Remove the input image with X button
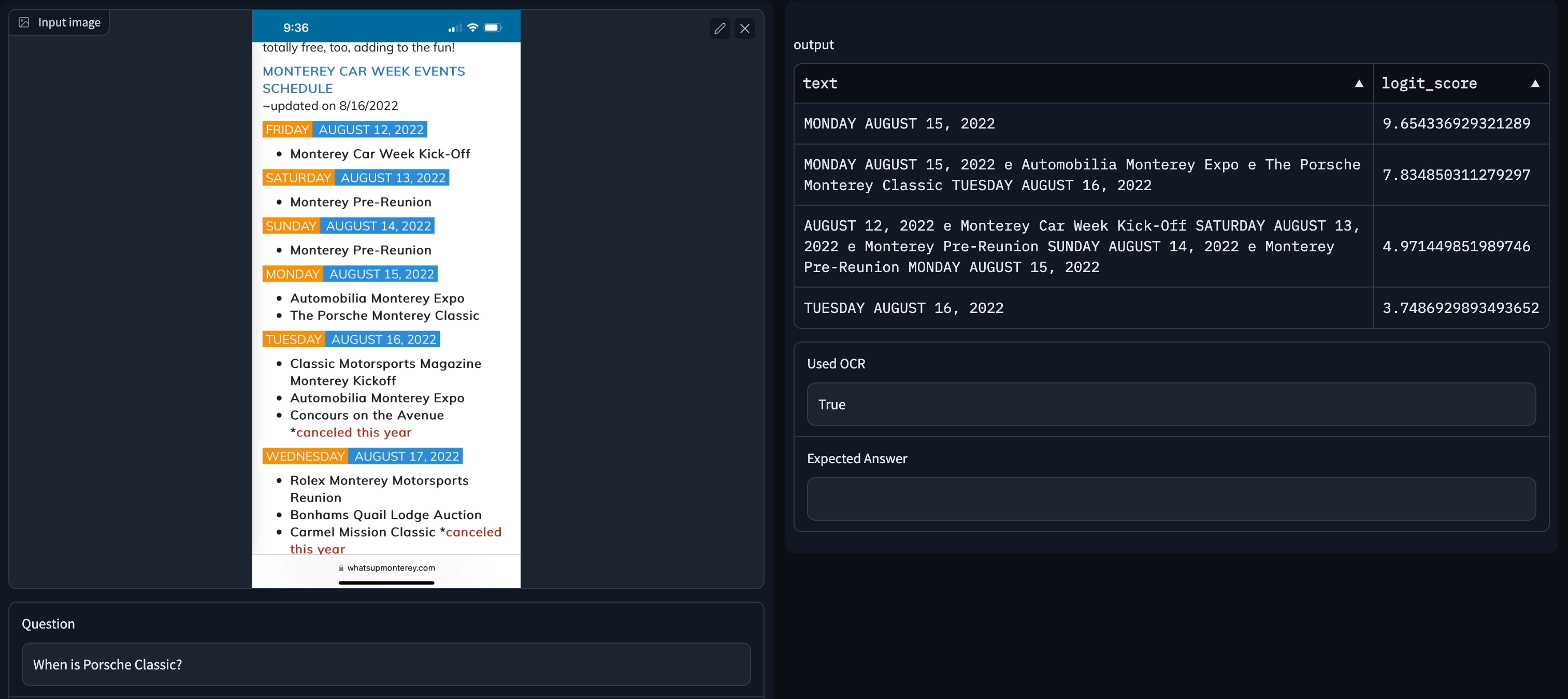This screenshot has height=699, width=1568. (x=744, y=28)
